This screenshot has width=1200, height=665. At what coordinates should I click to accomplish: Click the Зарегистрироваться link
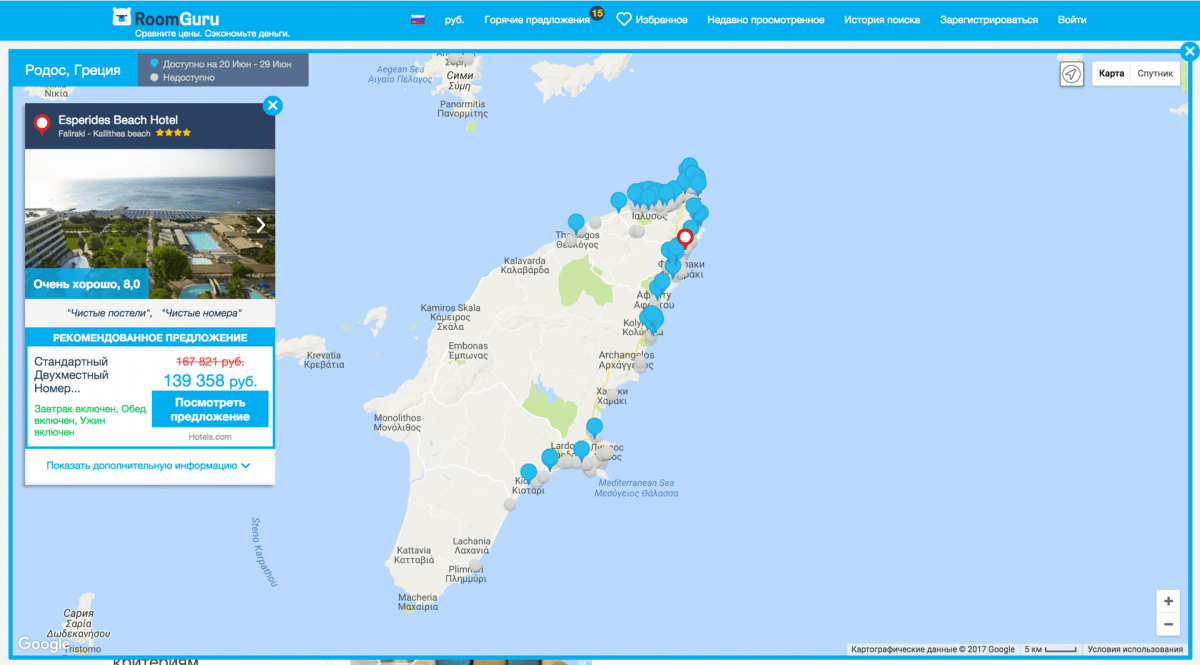[988, 20]
